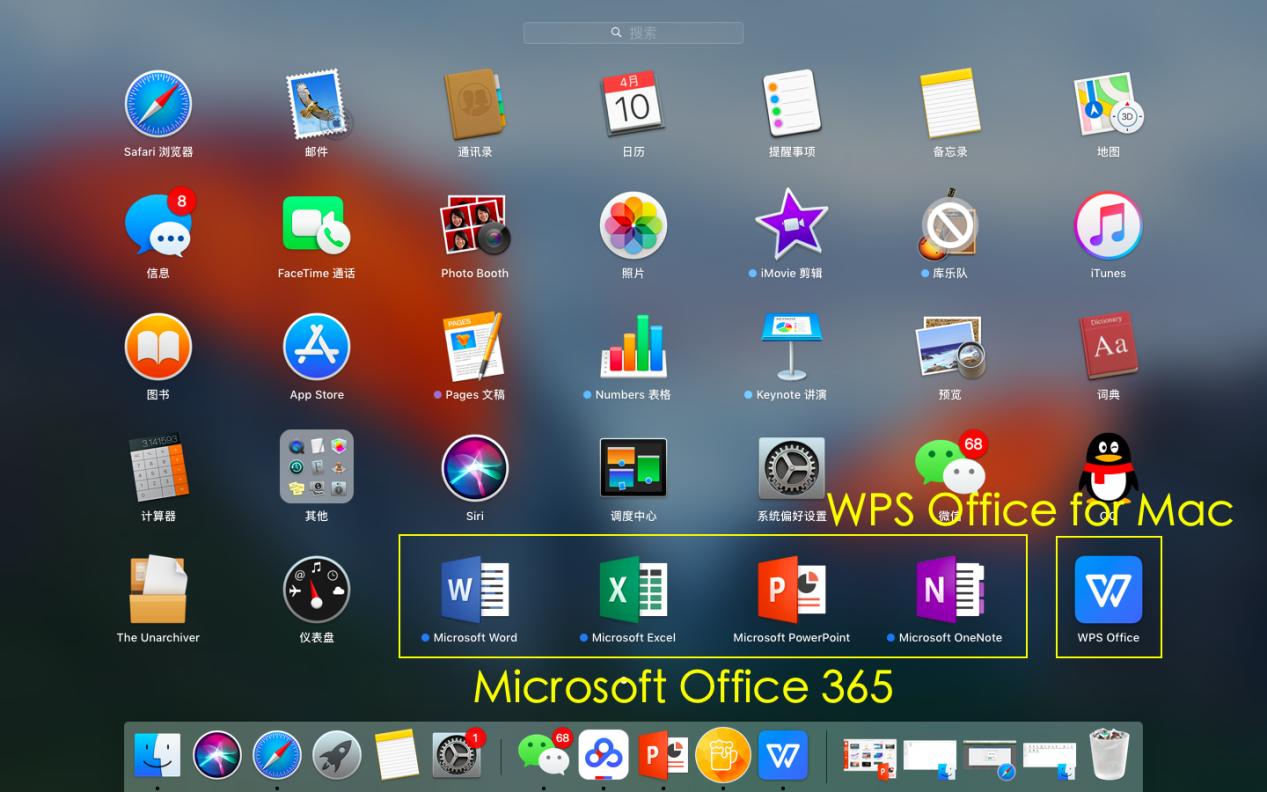1267x792 pixels.
Task: Launch the QQ app
Action: [1108, 468]
